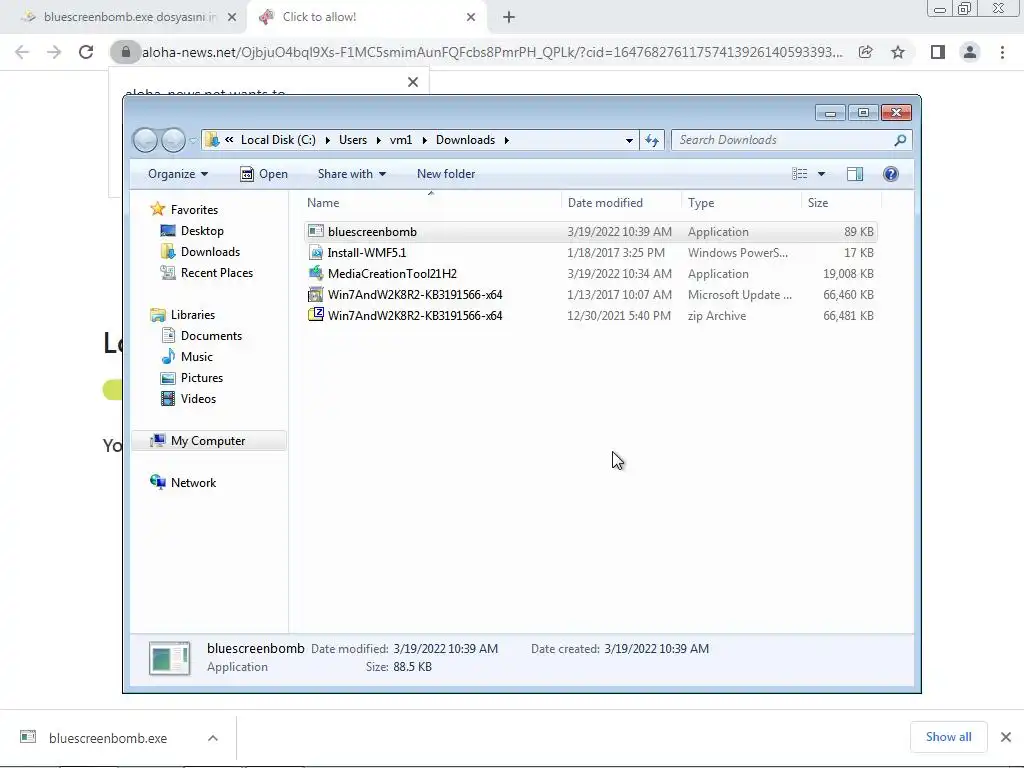Select the Install-WMF5.1 PowerShell file

click(590, 253)
